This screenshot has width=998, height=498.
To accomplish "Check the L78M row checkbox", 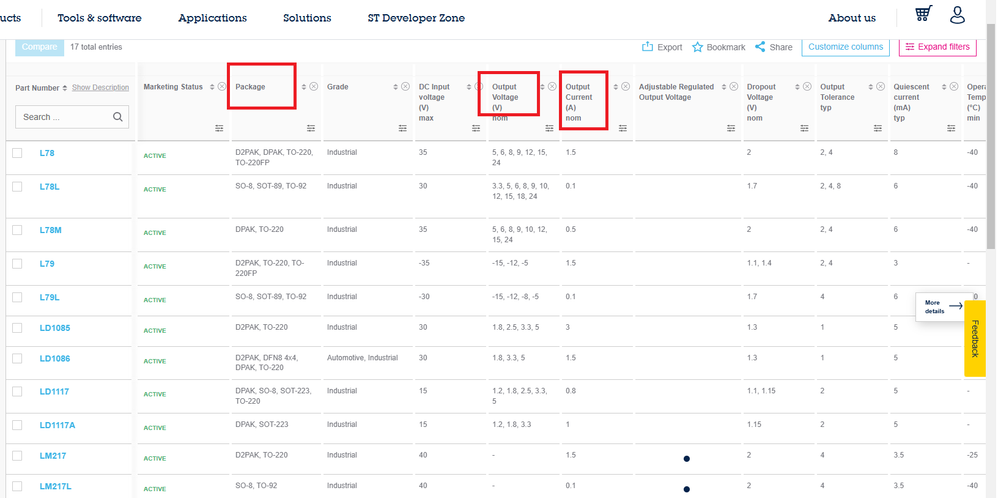I will [x=17, y=230].
